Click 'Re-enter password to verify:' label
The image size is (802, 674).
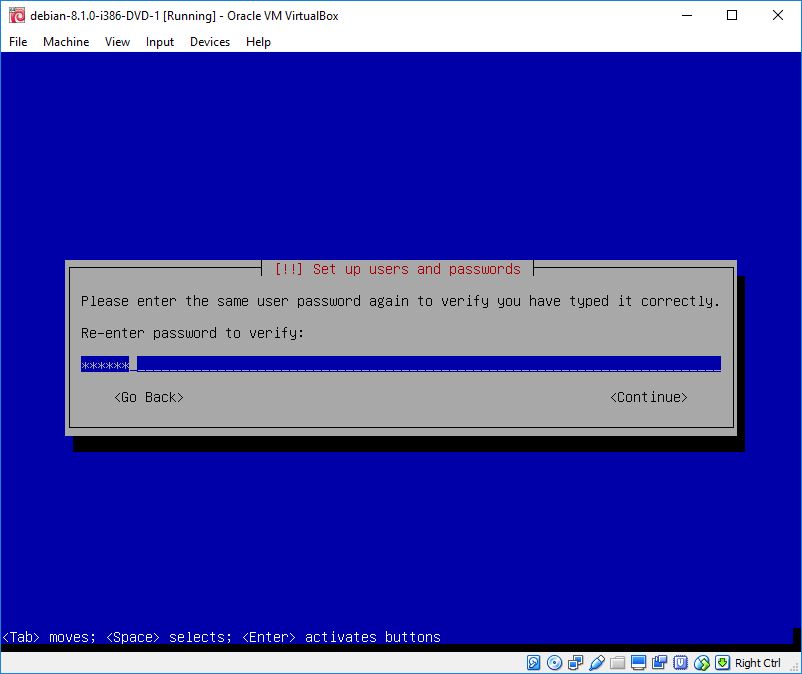[x=192, y=333]
